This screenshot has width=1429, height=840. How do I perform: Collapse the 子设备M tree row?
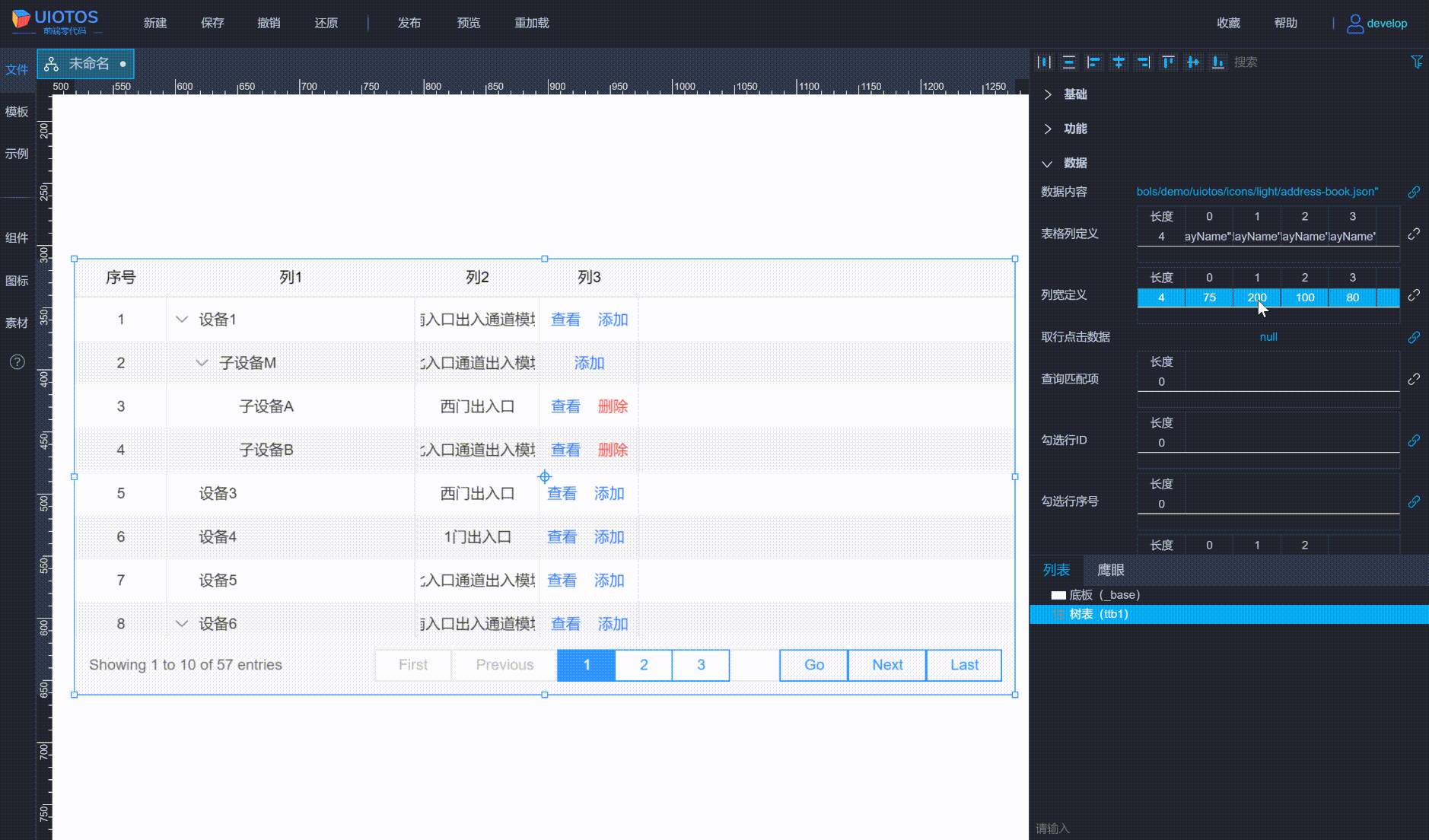tap(202, 363)
